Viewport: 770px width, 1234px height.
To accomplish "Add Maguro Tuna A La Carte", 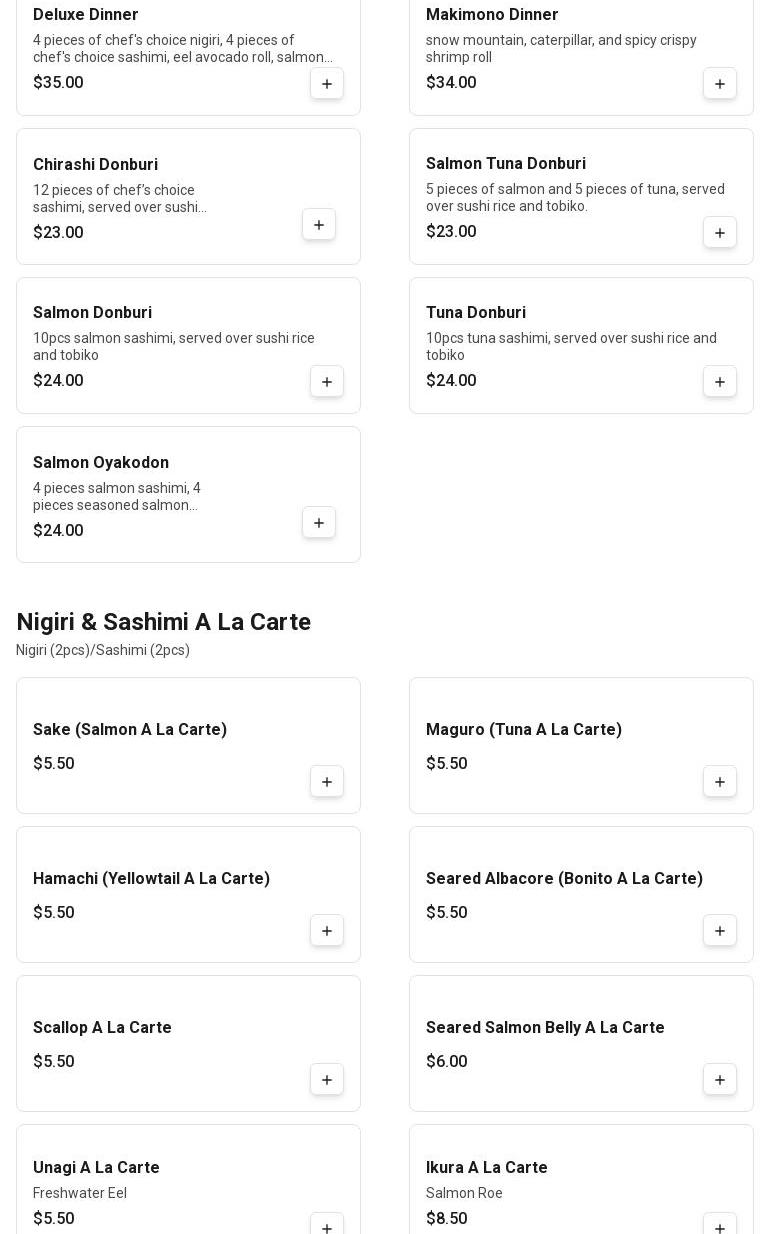I will pos(720,782).
